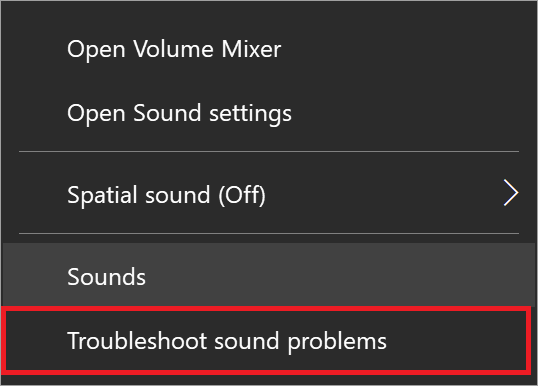Click the word 'Troubleshoot' in the last item

pos(137,341)
